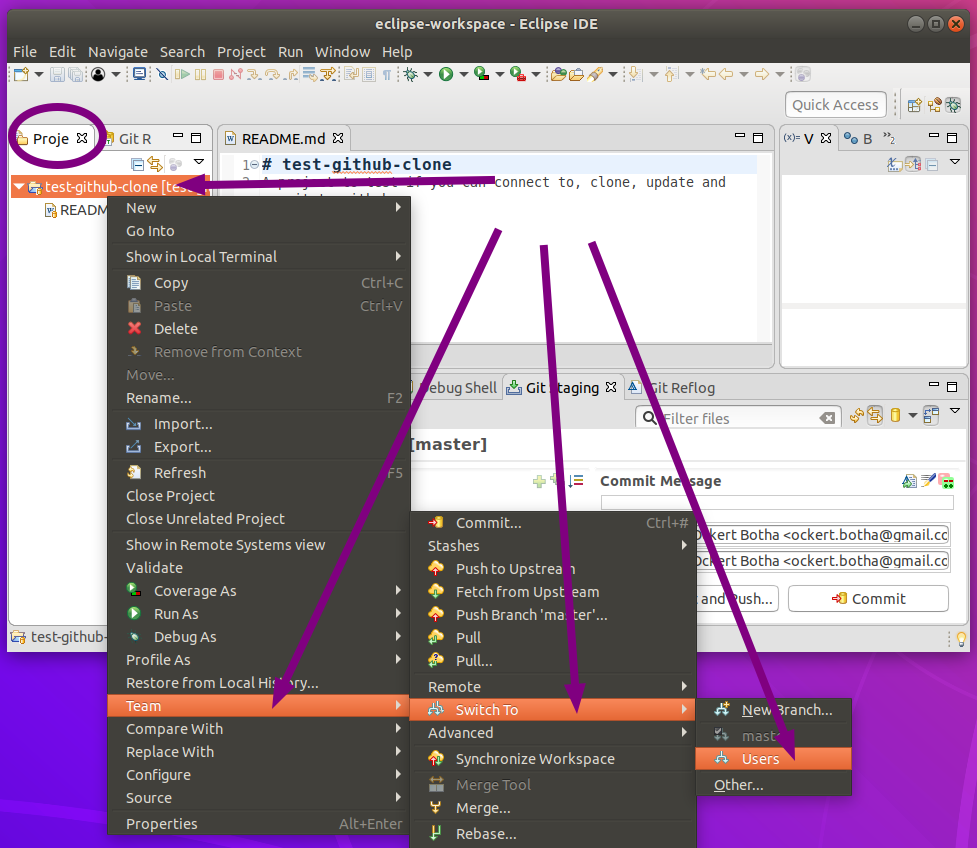Click the sort icon above unstaged changes

576,480
